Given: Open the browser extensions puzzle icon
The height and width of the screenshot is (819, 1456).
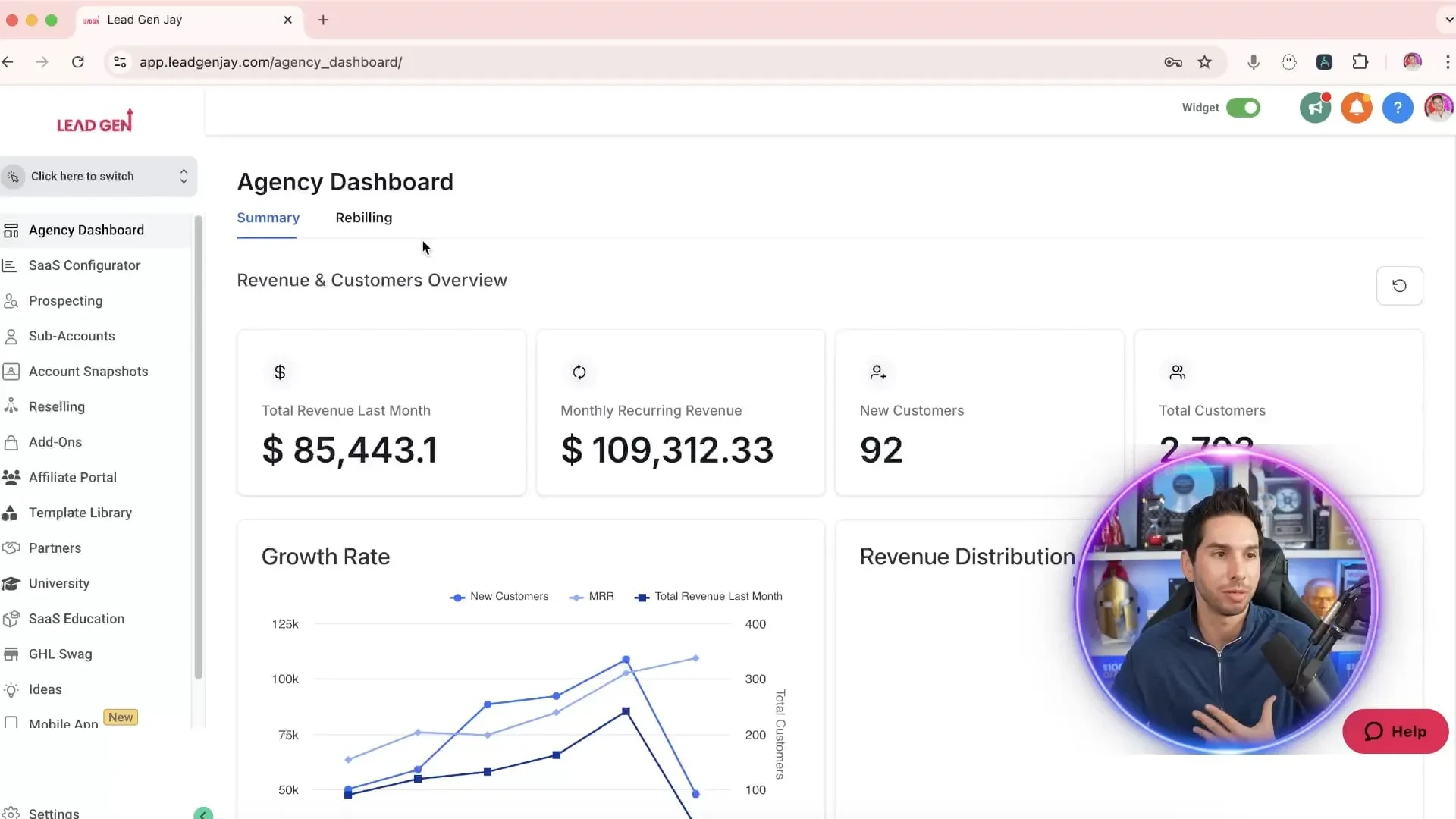Looking at the screenshot, I should (x=1360, y=62).
